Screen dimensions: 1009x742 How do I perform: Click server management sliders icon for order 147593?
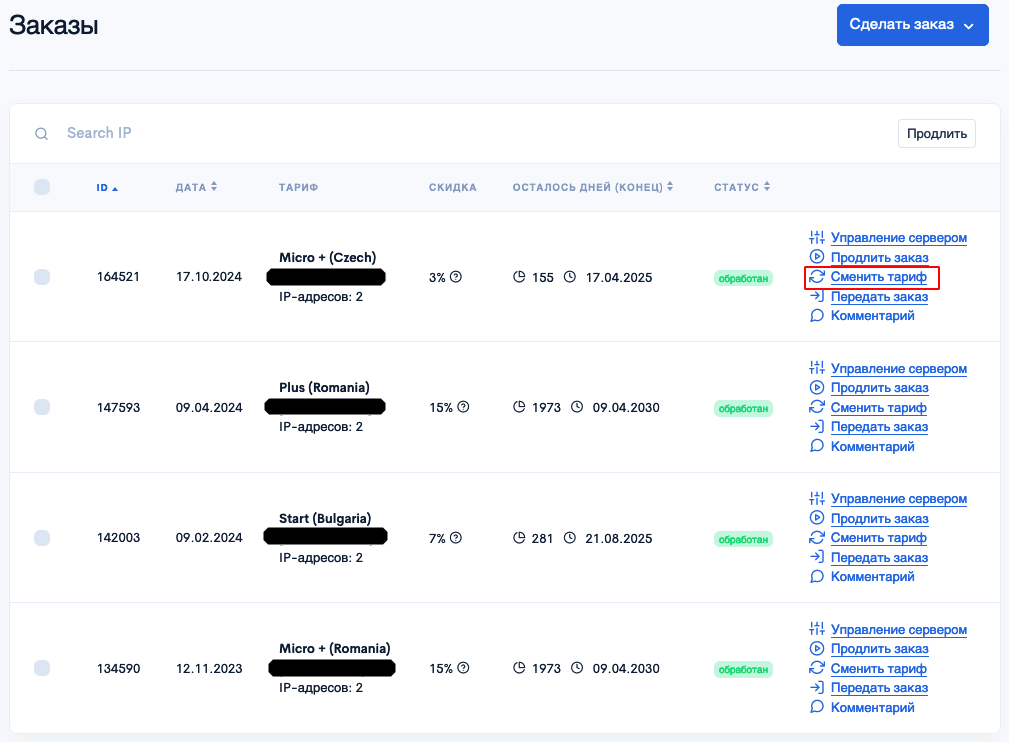[817, 368]
